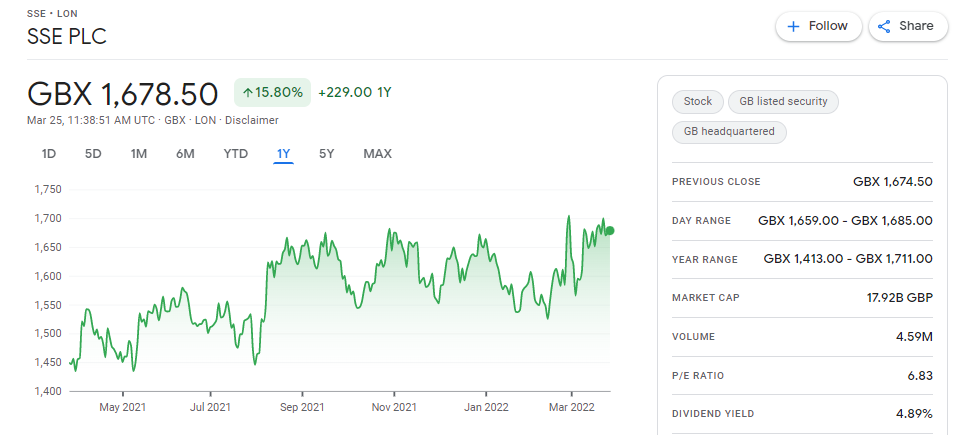Click the Follow button
Screen dimensions: 968x435
pos(819,27)
